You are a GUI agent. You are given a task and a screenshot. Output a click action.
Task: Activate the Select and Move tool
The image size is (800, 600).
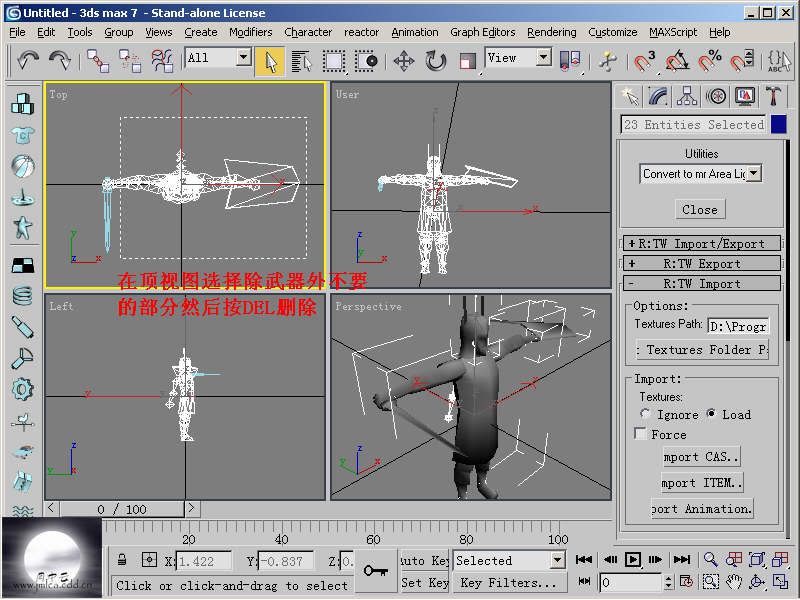[404, 60]
